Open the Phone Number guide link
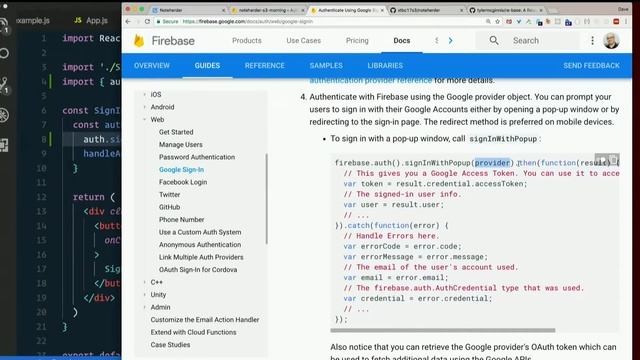This screenshot has width=640, height=360. [181, 220]
